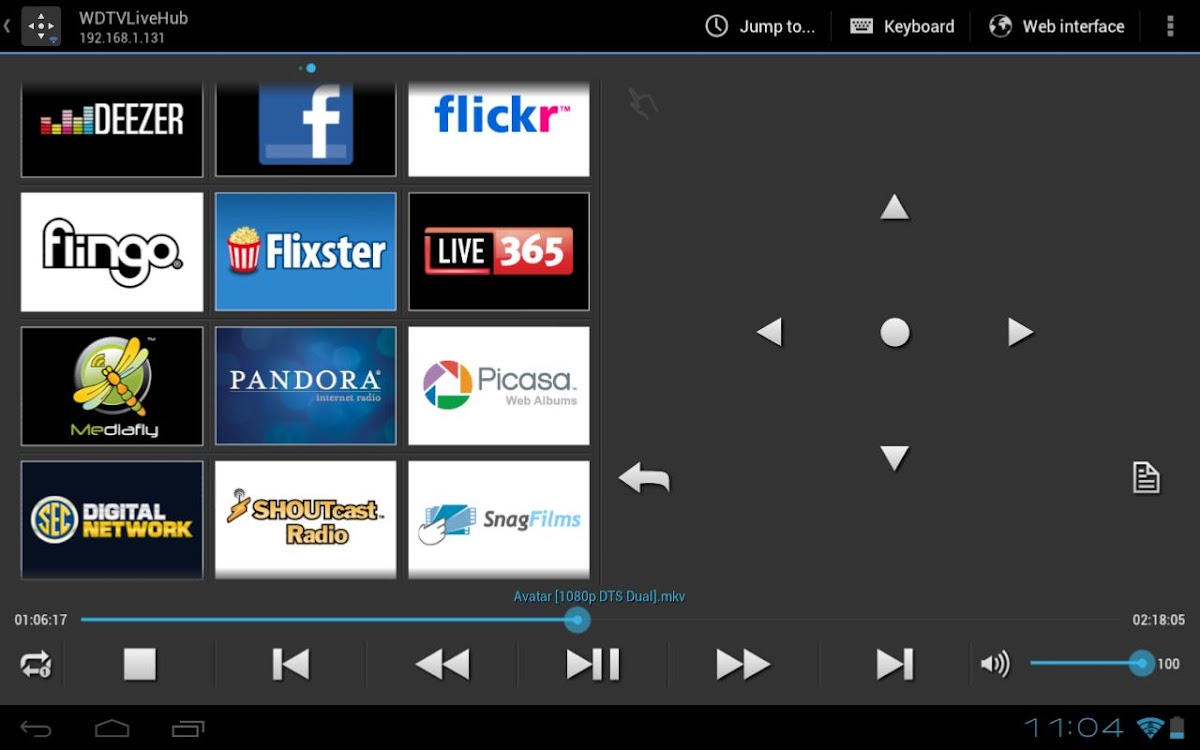Screen dimensions: 1200x750
Task: Open the Keyboard input option
Action: tap(902, 26)
